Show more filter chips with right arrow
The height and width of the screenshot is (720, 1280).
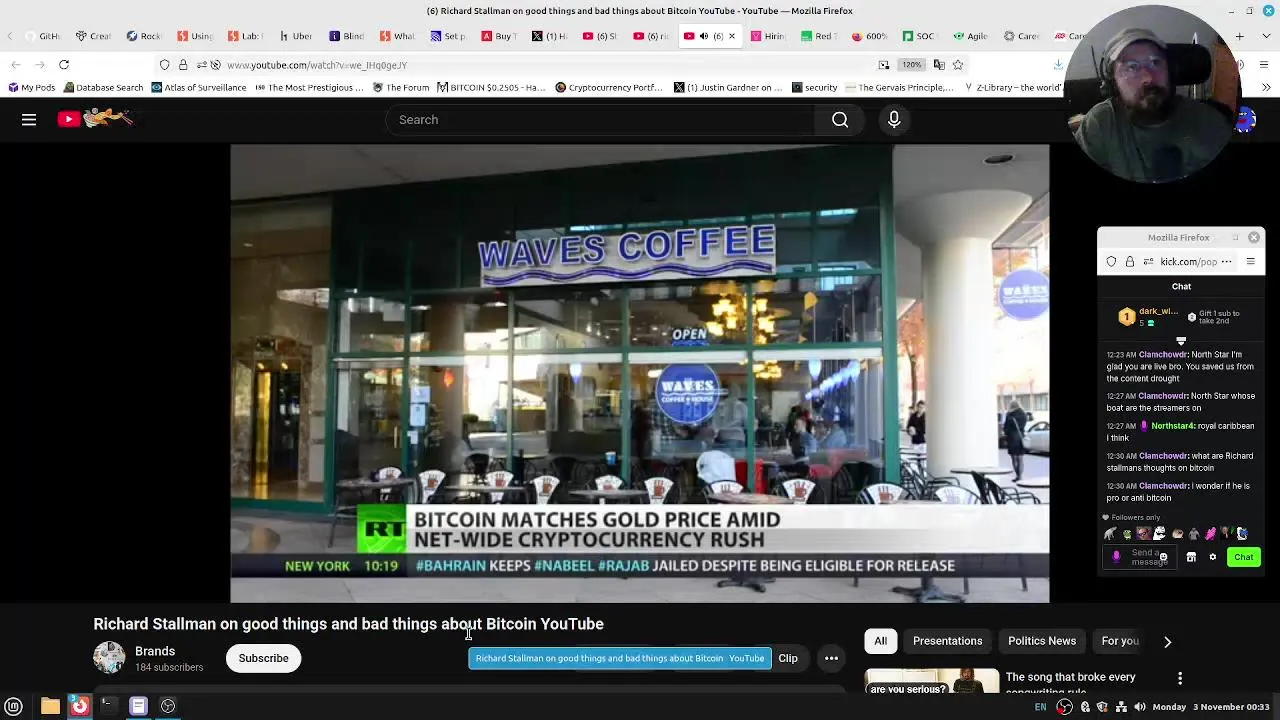click(1167, 641)
